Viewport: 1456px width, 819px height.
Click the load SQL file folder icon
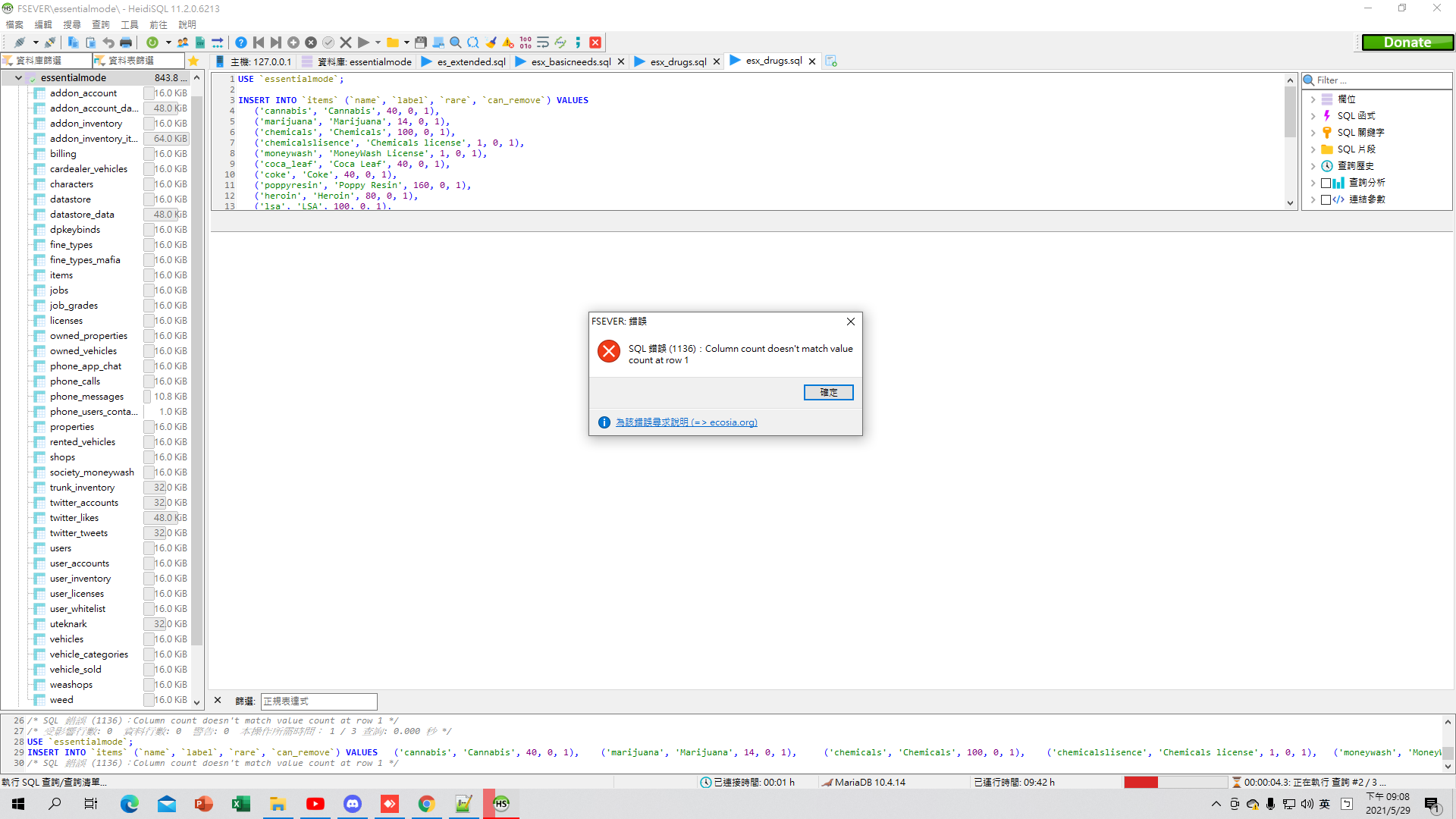point(393,42)
